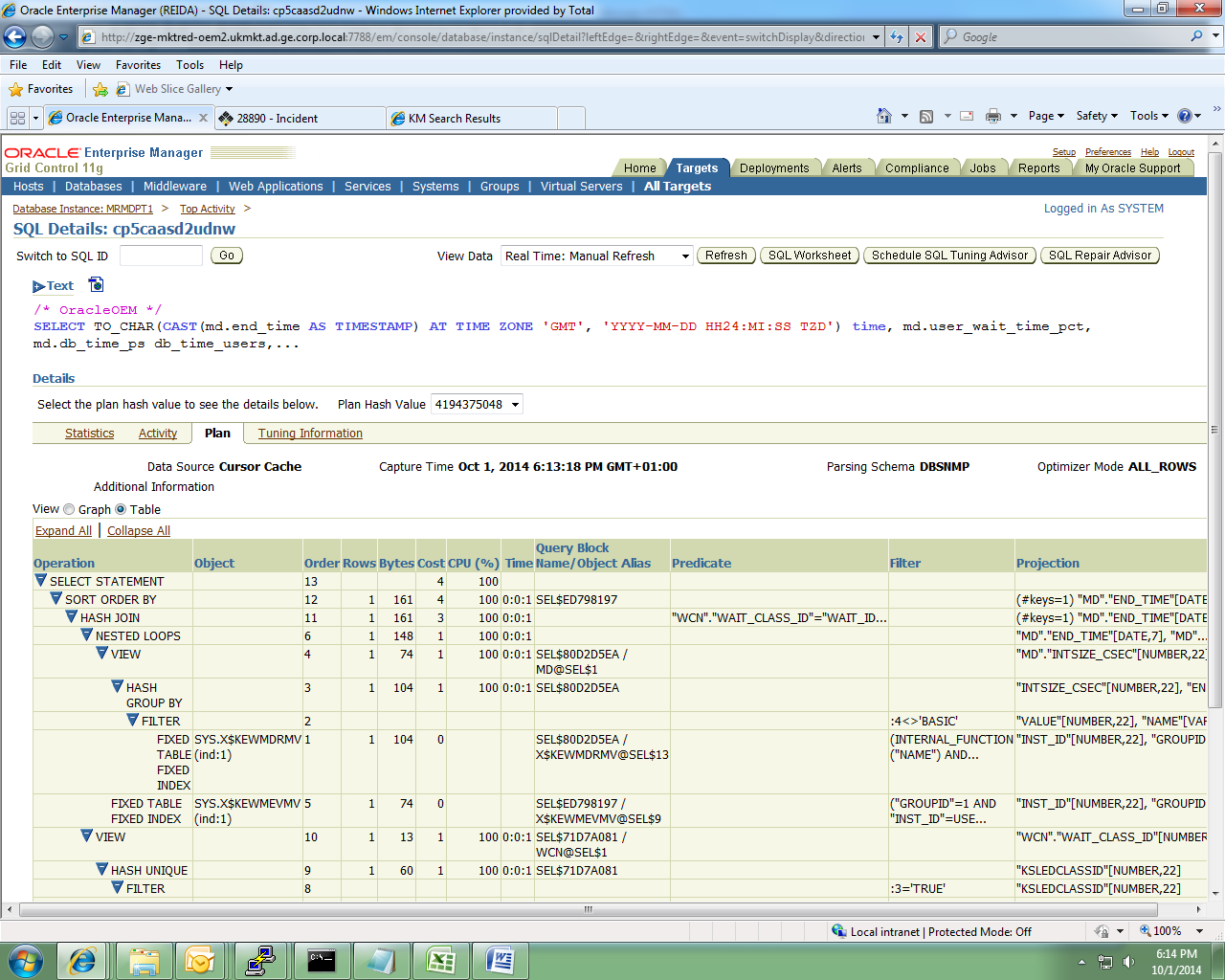Click the SQL text document icon

click(x=96, y=285)
